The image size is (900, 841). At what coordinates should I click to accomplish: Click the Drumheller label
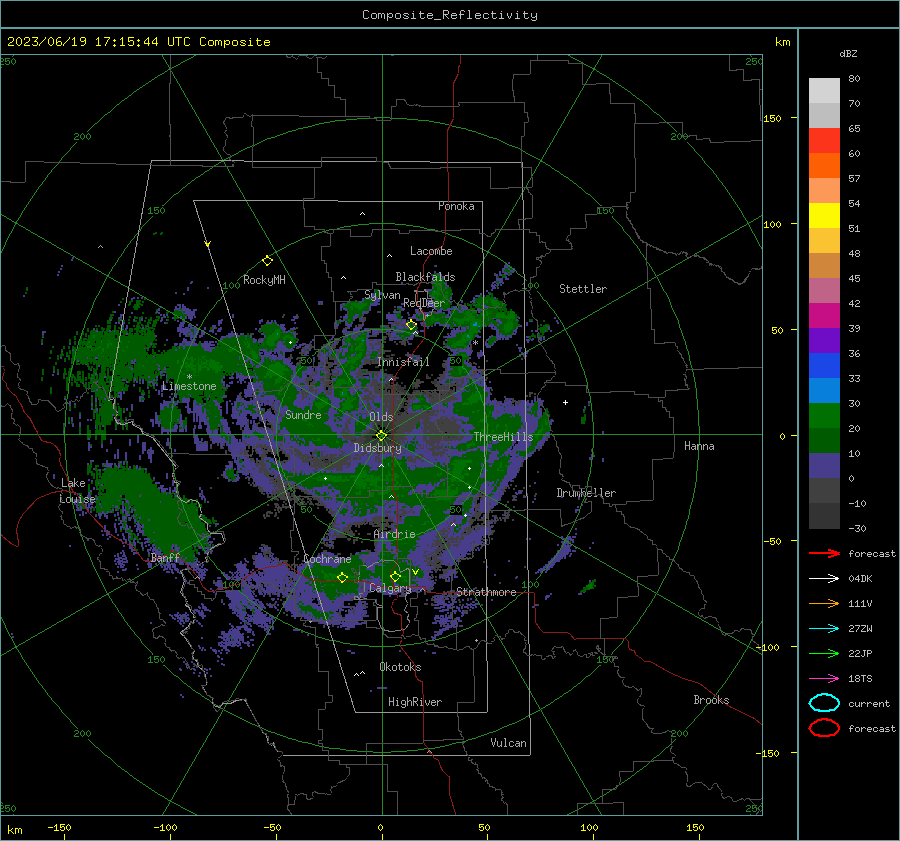click(x=586, y=493)
